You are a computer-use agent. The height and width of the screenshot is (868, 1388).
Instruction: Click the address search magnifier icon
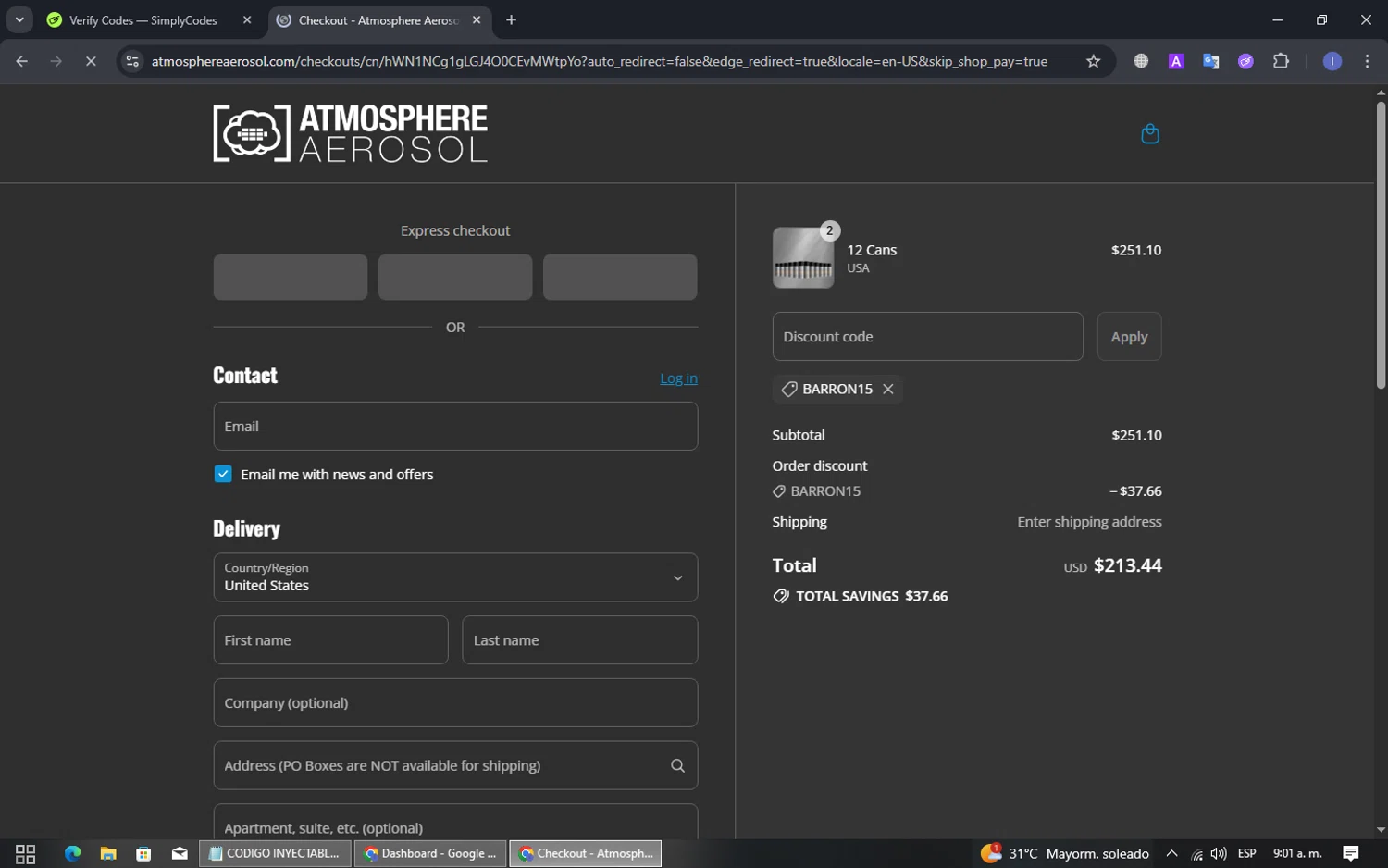coord(677,765)
